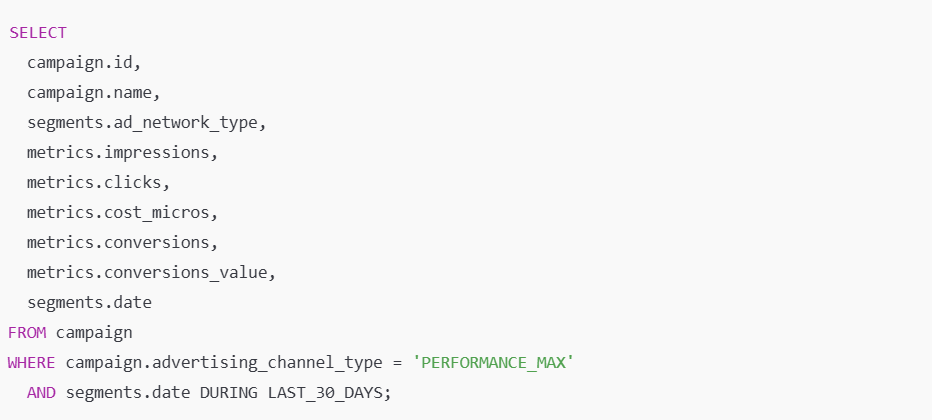Click segments.ad_network_type in the query
The width and height of the screenshot is (932, 420).
(x=145, y=122)
